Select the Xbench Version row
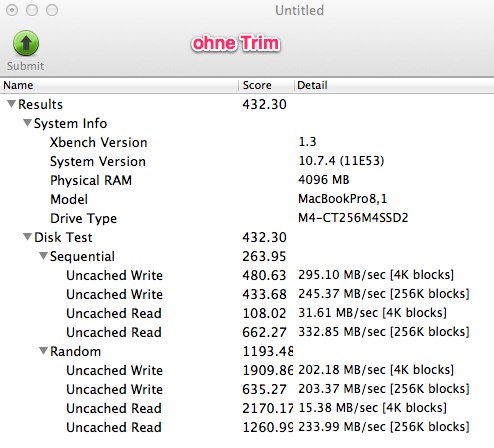The image size is (494, 448). (247, 142)
